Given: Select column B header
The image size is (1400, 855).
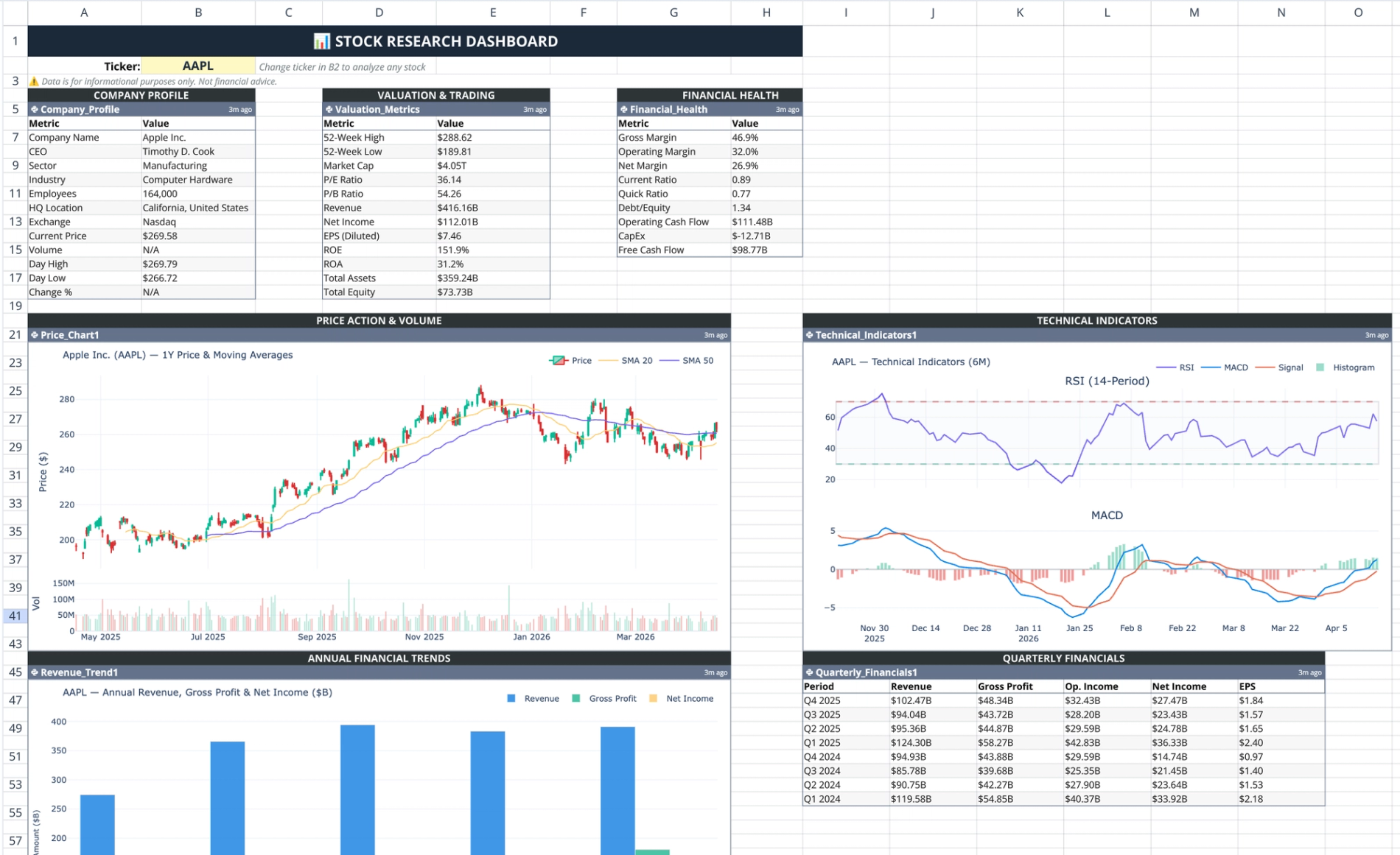Looking at the screenshot, I should [198, 13].
